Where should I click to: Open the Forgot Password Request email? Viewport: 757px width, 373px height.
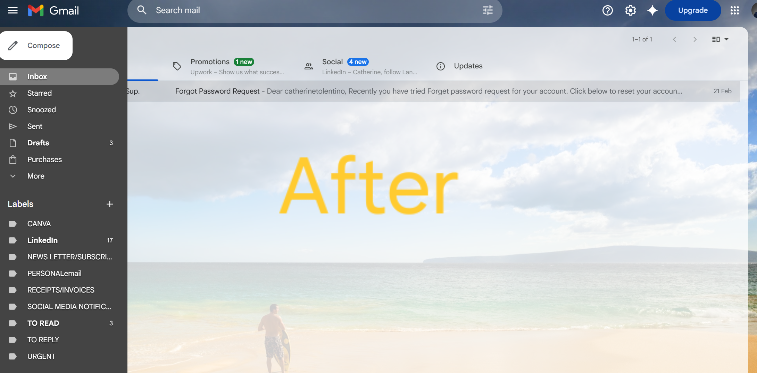pyautogui.click(x=434, y=91)
